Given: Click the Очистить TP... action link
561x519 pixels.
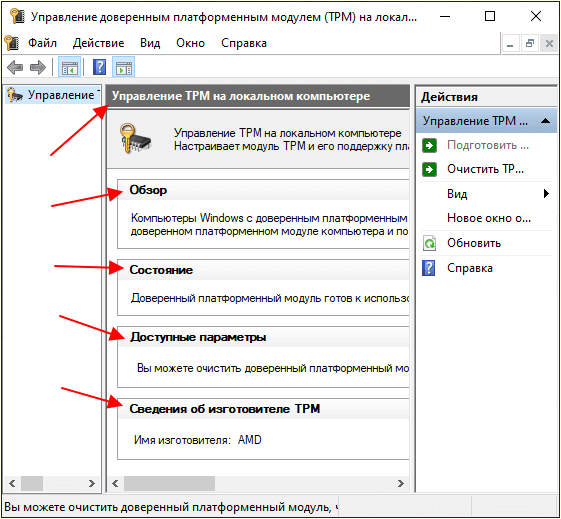Looking at the screenshot, I should coord(486,169).
